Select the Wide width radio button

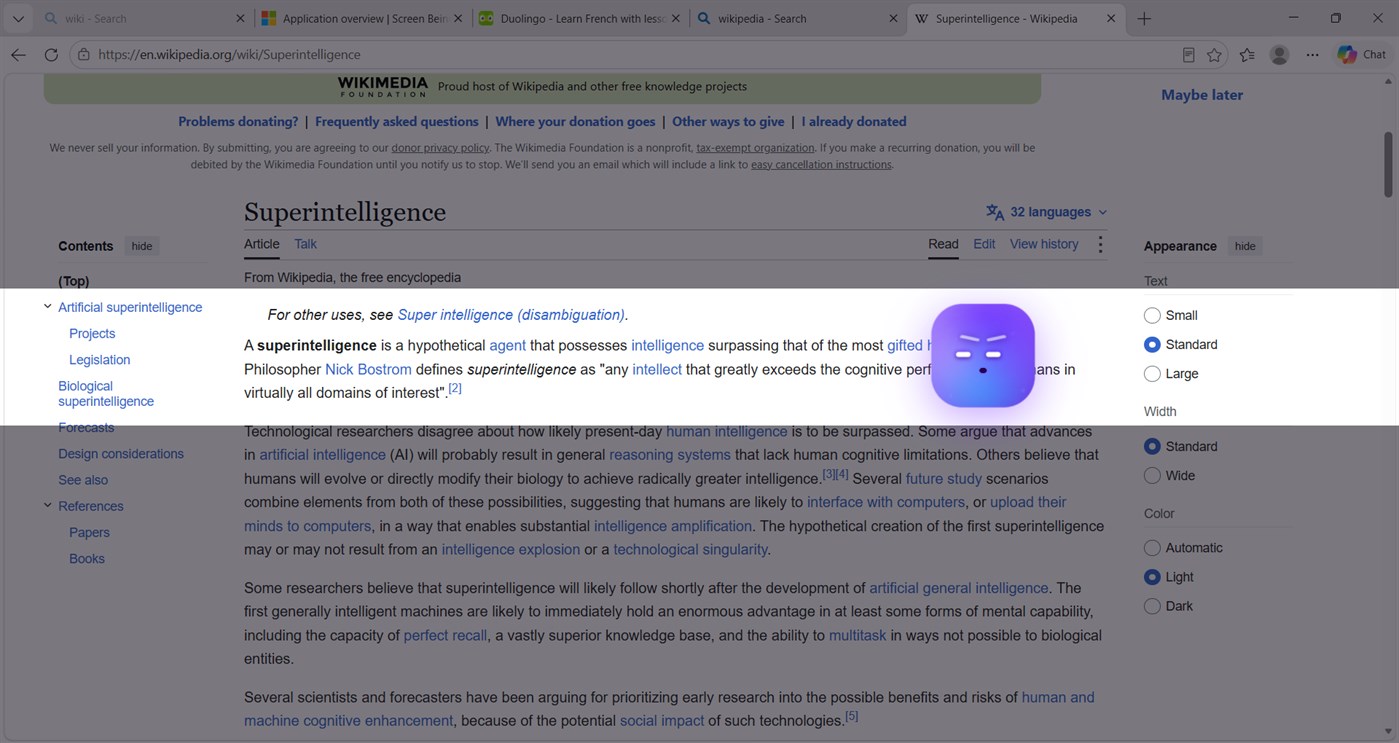click(1152, 475)
